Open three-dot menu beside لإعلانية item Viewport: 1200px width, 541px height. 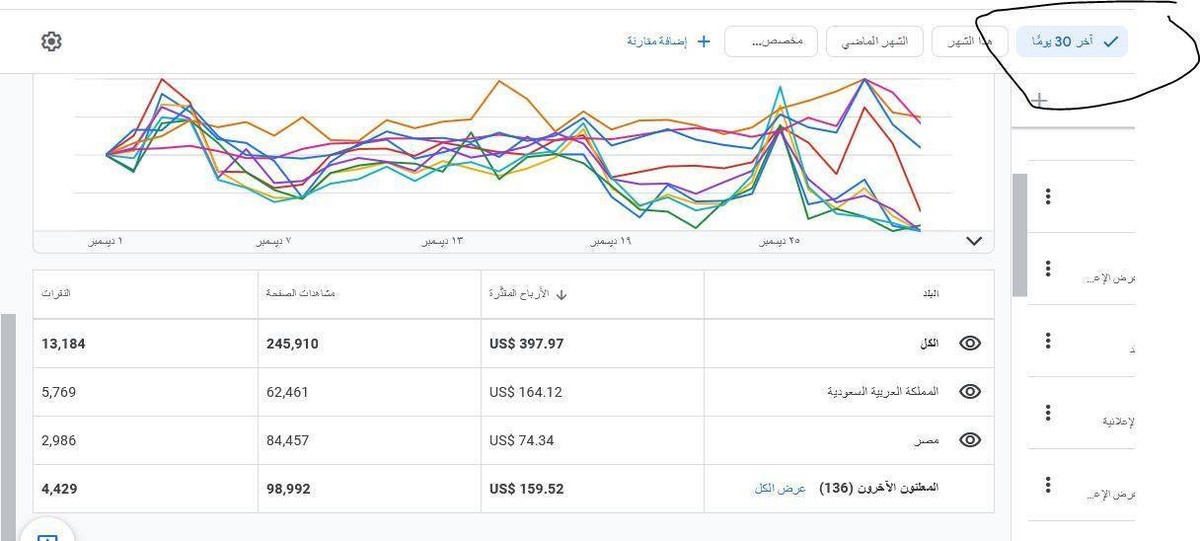coord(1048,412)
